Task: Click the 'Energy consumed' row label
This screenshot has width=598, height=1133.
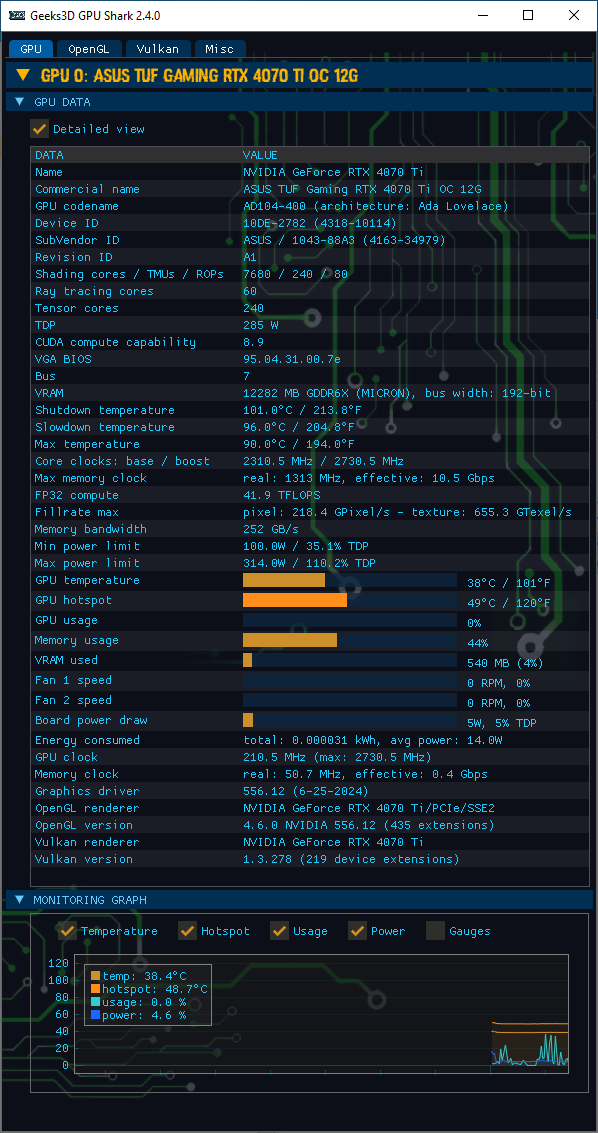Action: (x=87, y=740)
